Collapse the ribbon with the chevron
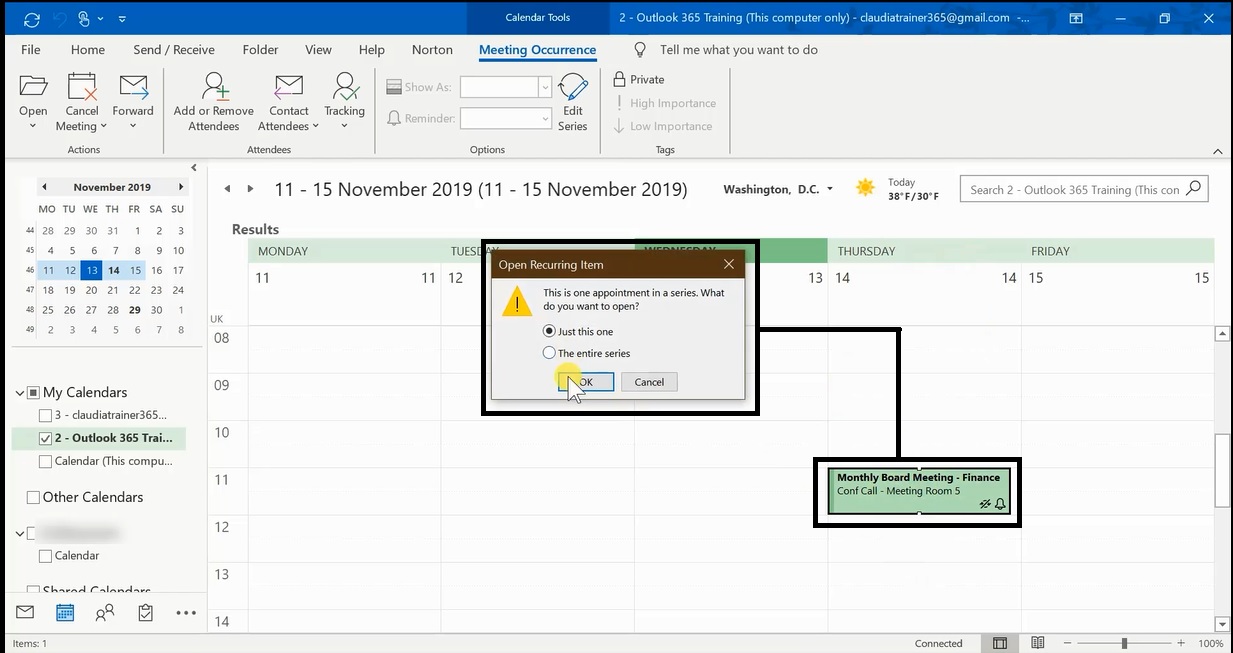This screenshot has height=653, width=1233. (x=1218, y=151)
